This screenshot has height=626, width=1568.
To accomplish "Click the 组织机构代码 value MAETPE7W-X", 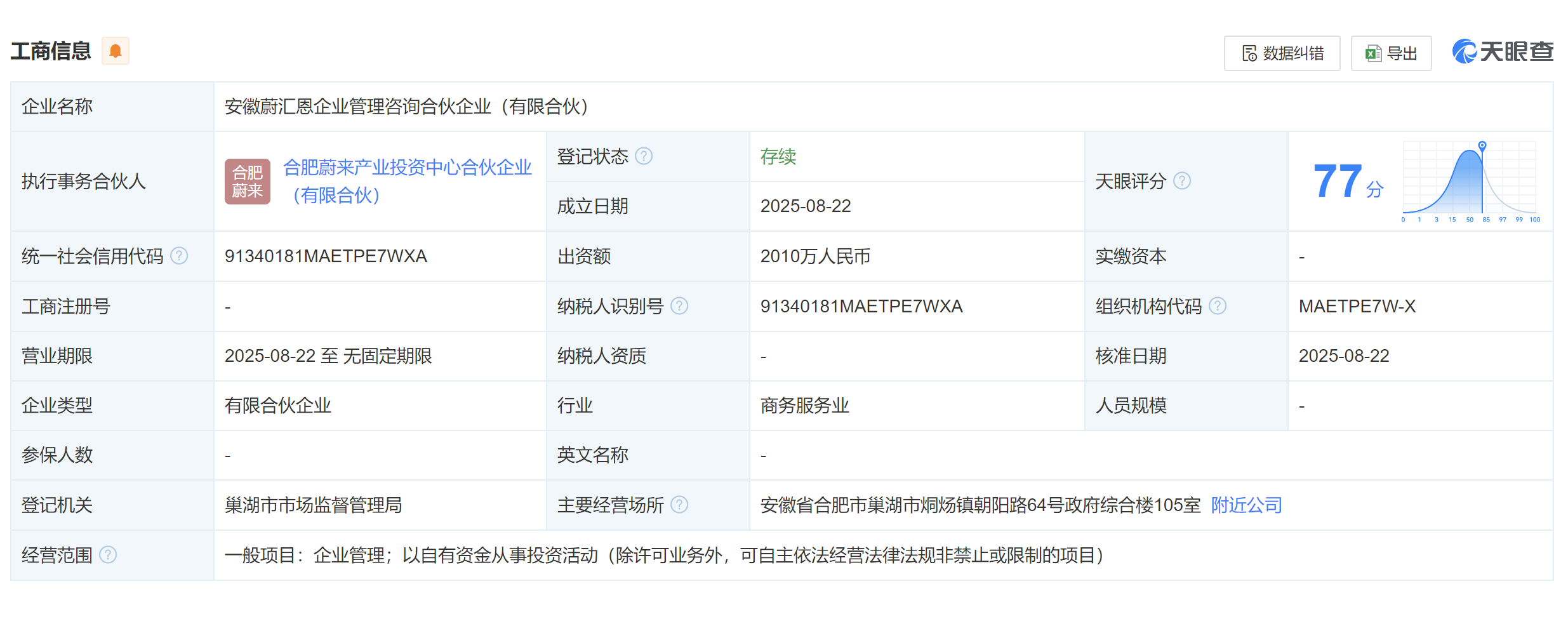I will point(1357,306).
